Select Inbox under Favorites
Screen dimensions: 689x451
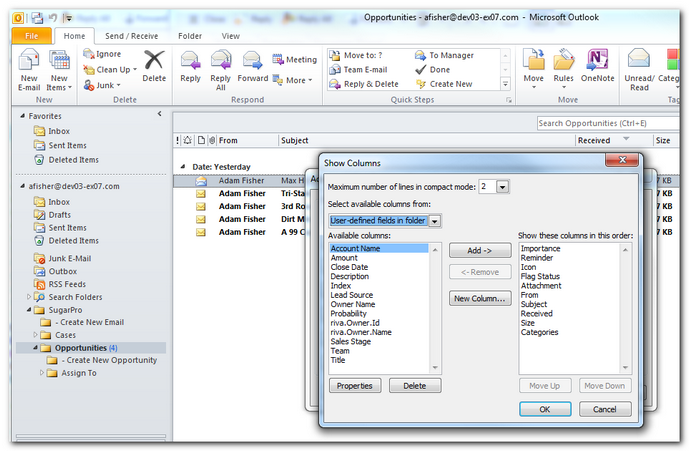(x=59, y=131)
